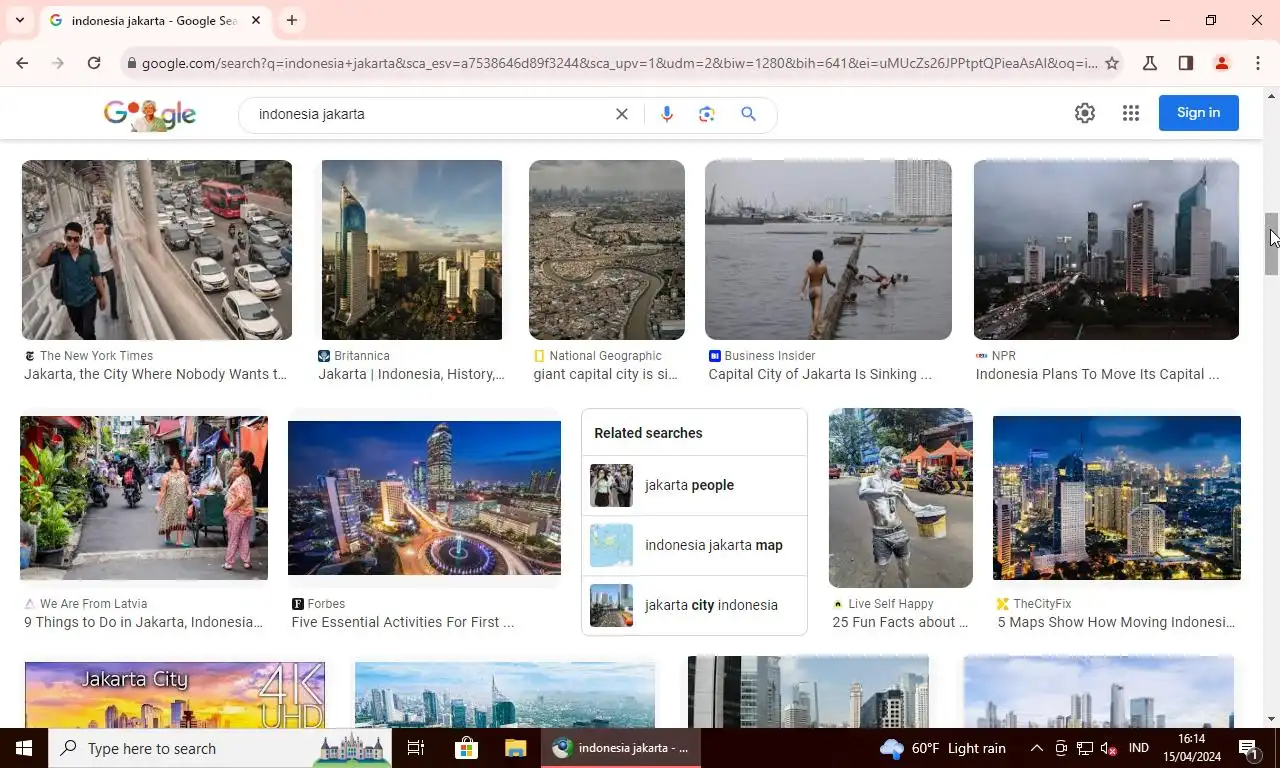Close the indonesia jakarta tab
1280x768 pixels.
point(256,20)
